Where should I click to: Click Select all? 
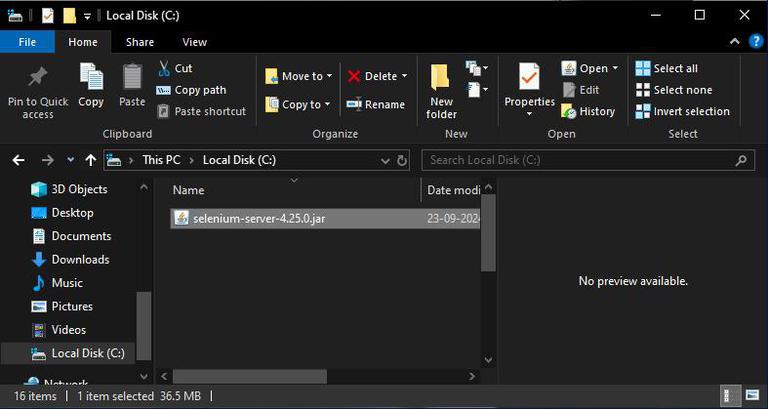(667, 69)
